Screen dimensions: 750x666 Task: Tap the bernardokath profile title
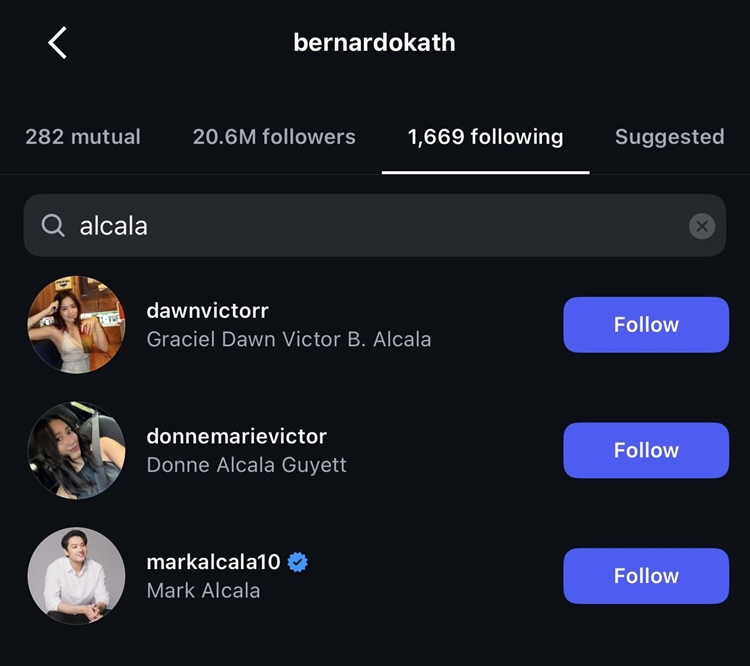click(x=374, y=43)
